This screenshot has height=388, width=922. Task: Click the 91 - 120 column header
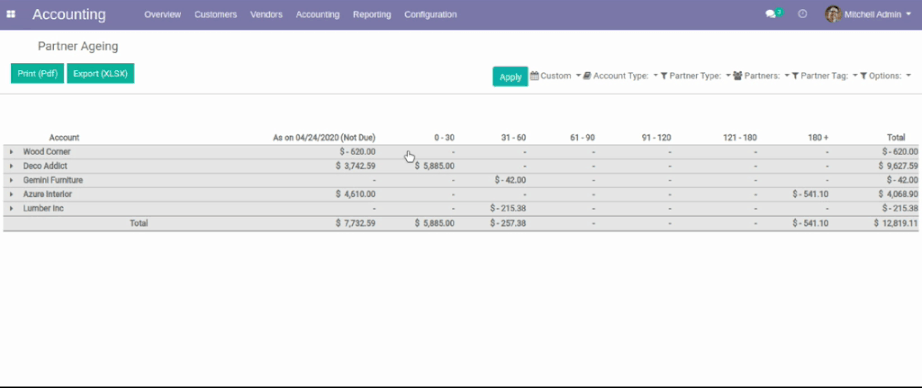pyautogui.click(x=656, y=138)
